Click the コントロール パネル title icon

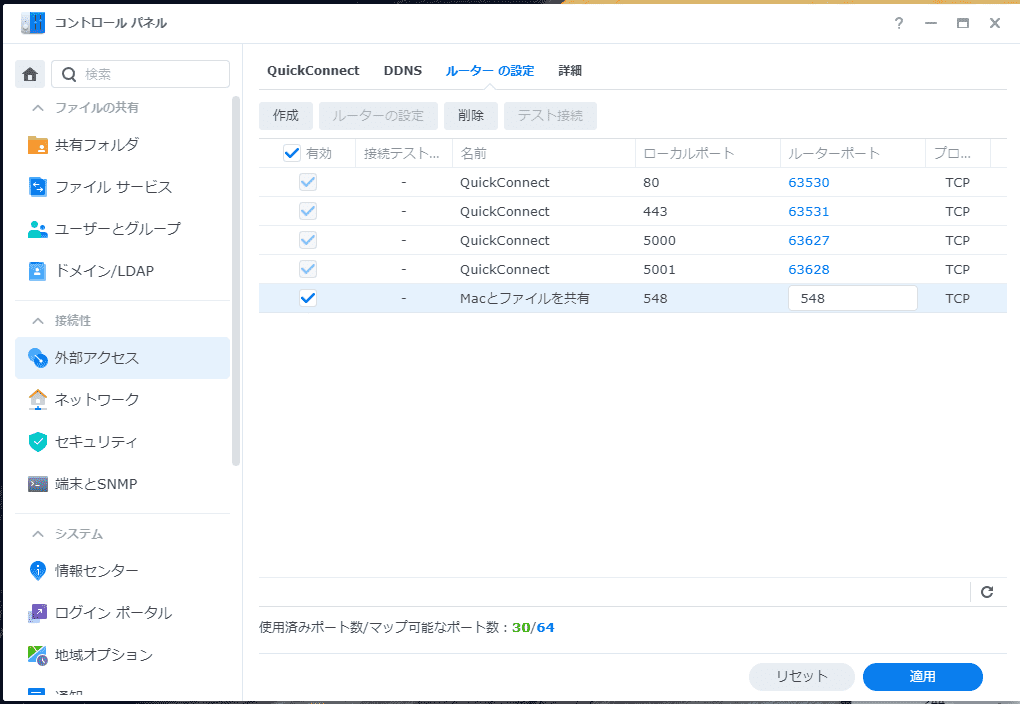(x=33, y=23)
